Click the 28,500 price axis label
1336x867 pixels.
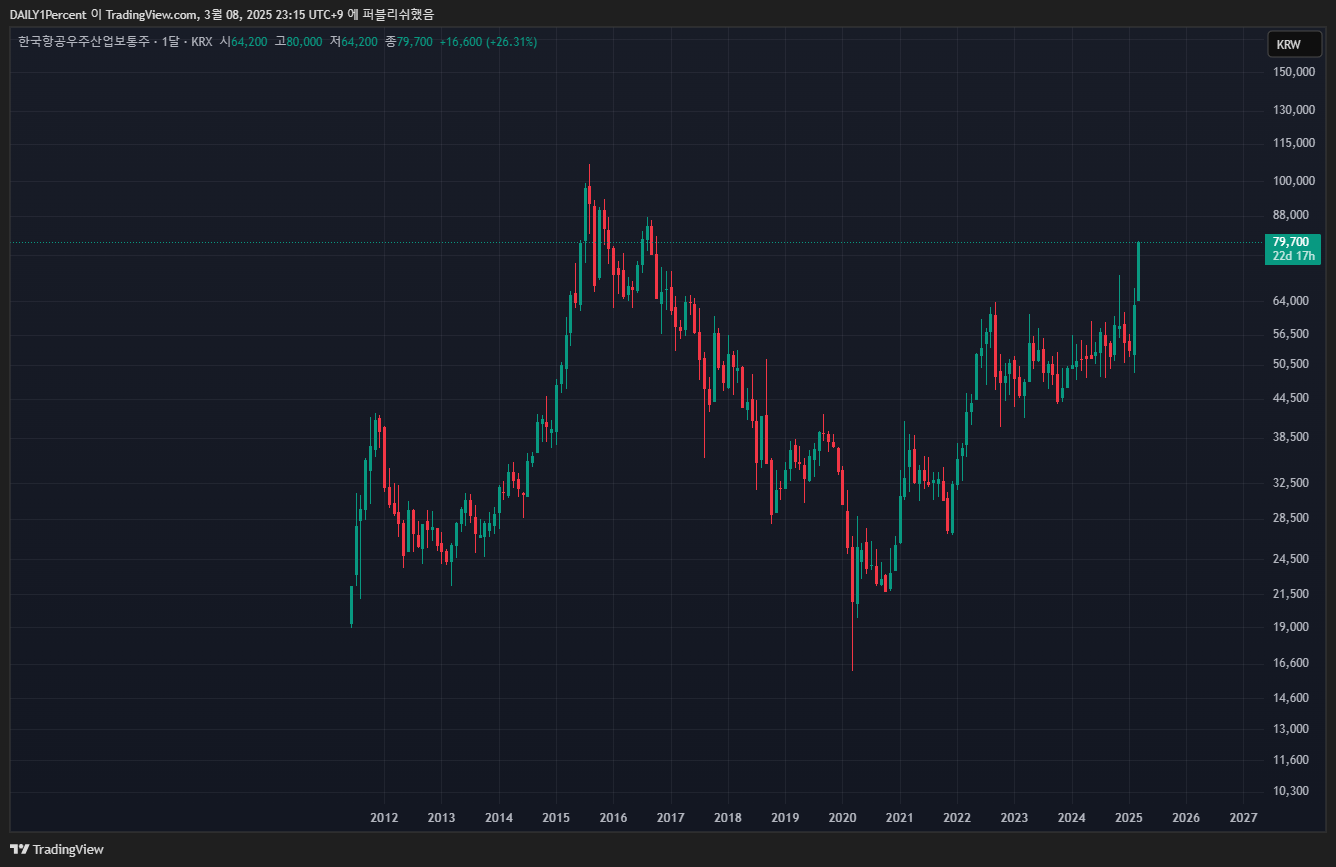point(1289,518)
